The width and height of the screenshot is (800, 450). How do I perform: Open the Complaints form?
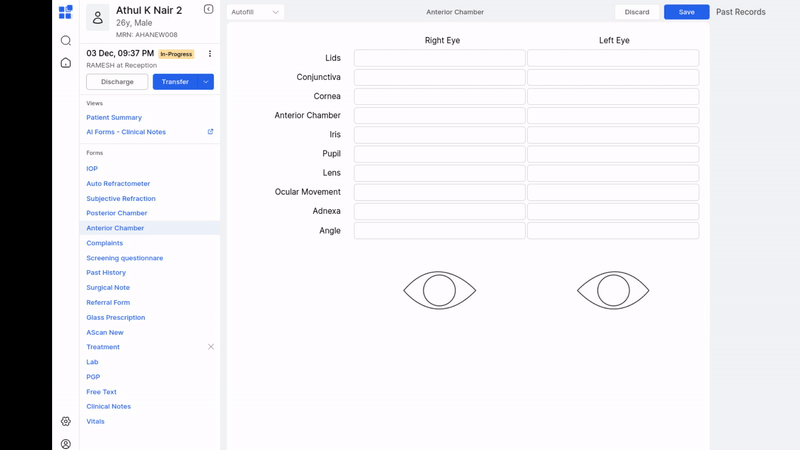tap(105, 243)
